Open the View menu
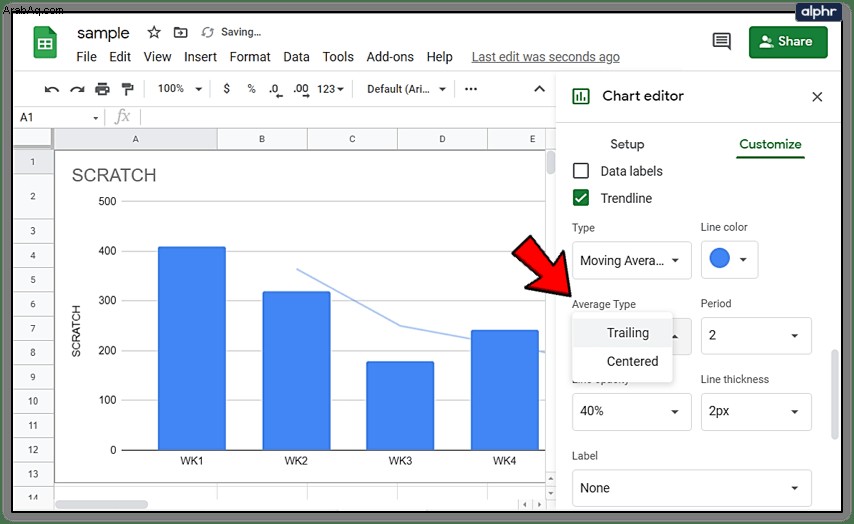Screen dimensions: 854x524 click(157, 57)
